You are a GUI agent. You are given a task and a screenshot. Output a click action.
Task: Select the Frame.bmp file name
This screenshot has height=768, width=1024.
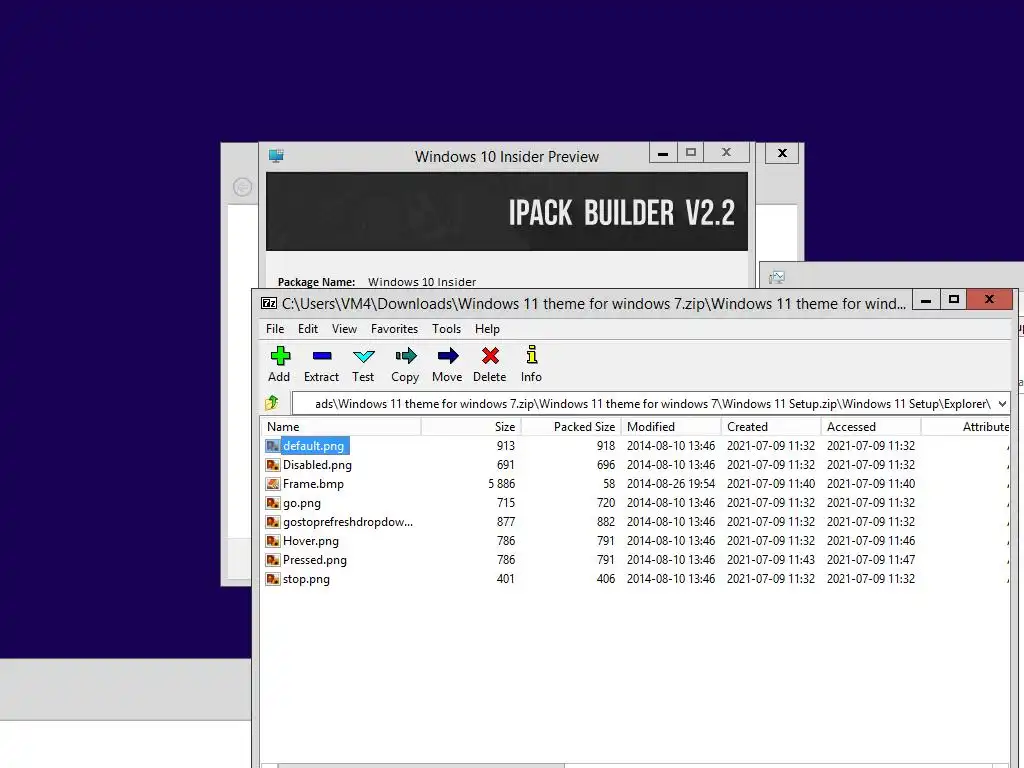[x=313, y=484]
